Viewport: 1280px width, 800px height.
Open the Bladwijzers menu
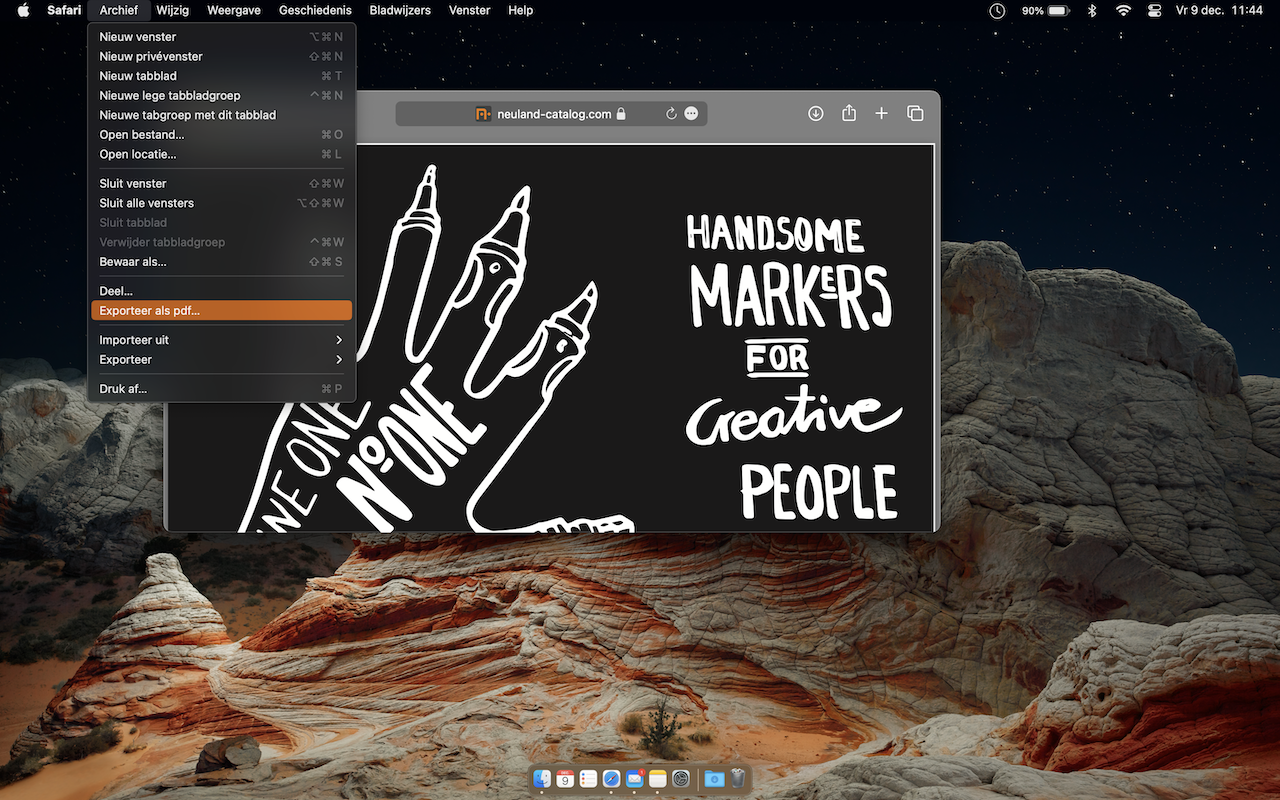(400, 10)
